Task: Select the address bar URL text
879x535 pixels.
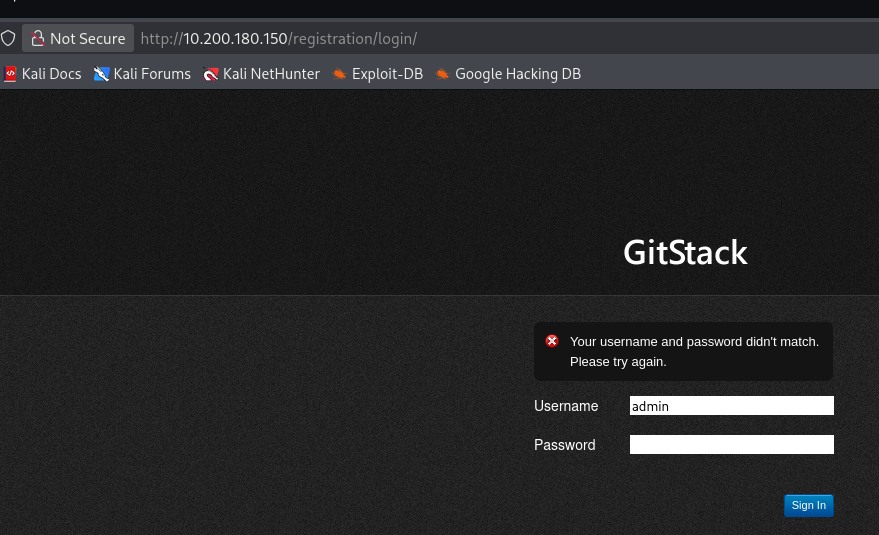Action: pyautogui.click(x=278, y=39)
